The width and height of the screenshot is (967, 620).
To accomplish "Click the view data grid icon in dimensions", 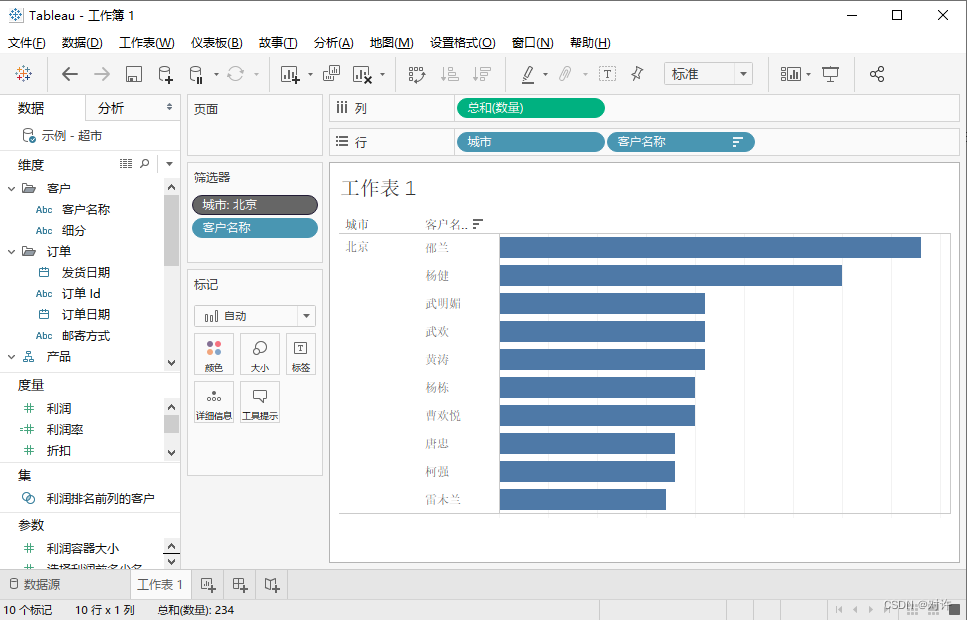I will [126, 163].
